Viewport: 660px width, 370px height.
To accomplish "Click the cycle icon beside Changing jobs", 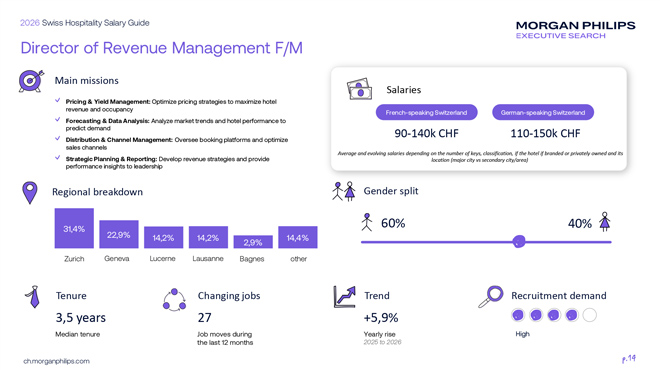I will tap(174, 300).
